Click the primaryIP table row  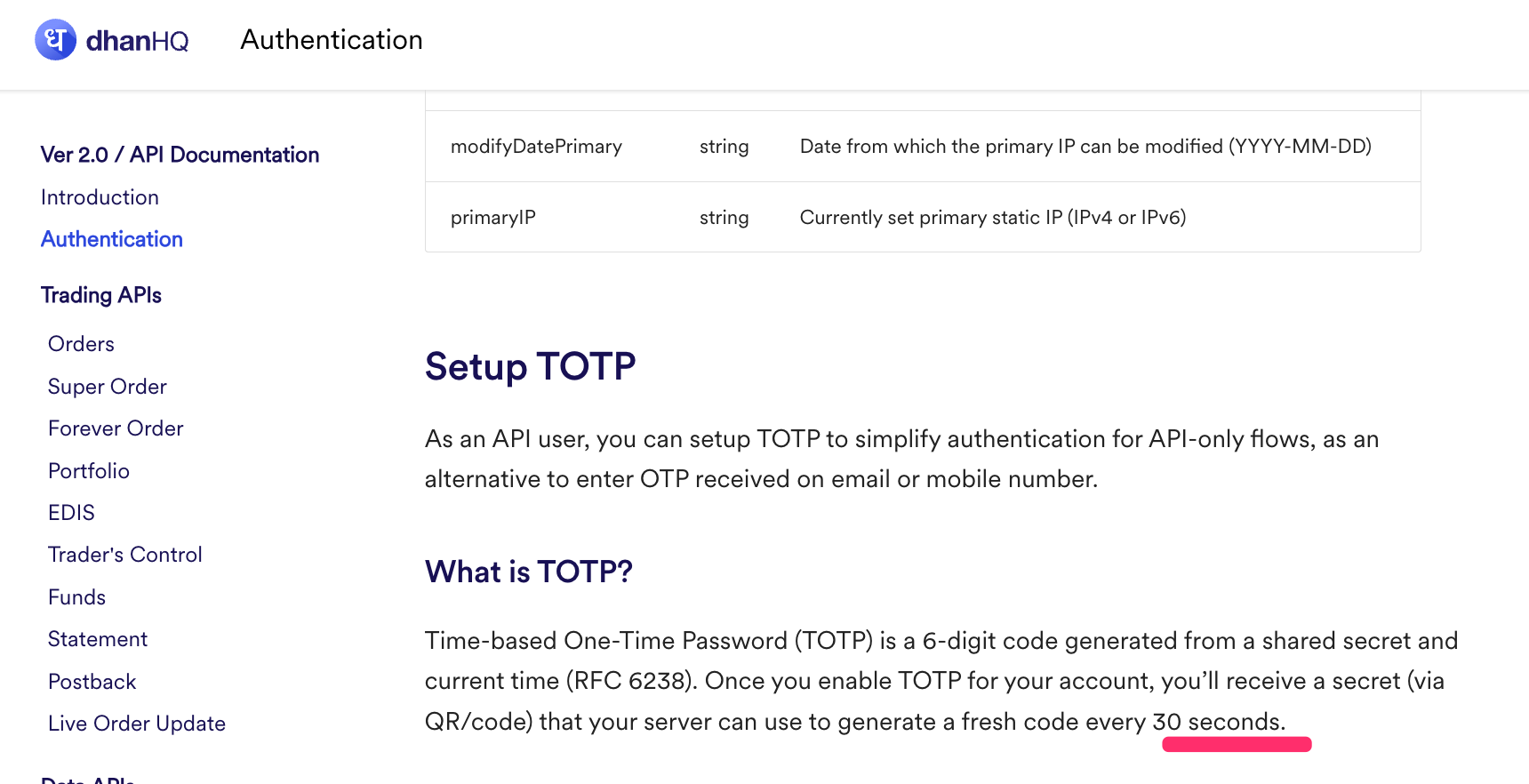click(x=923, y=218)
